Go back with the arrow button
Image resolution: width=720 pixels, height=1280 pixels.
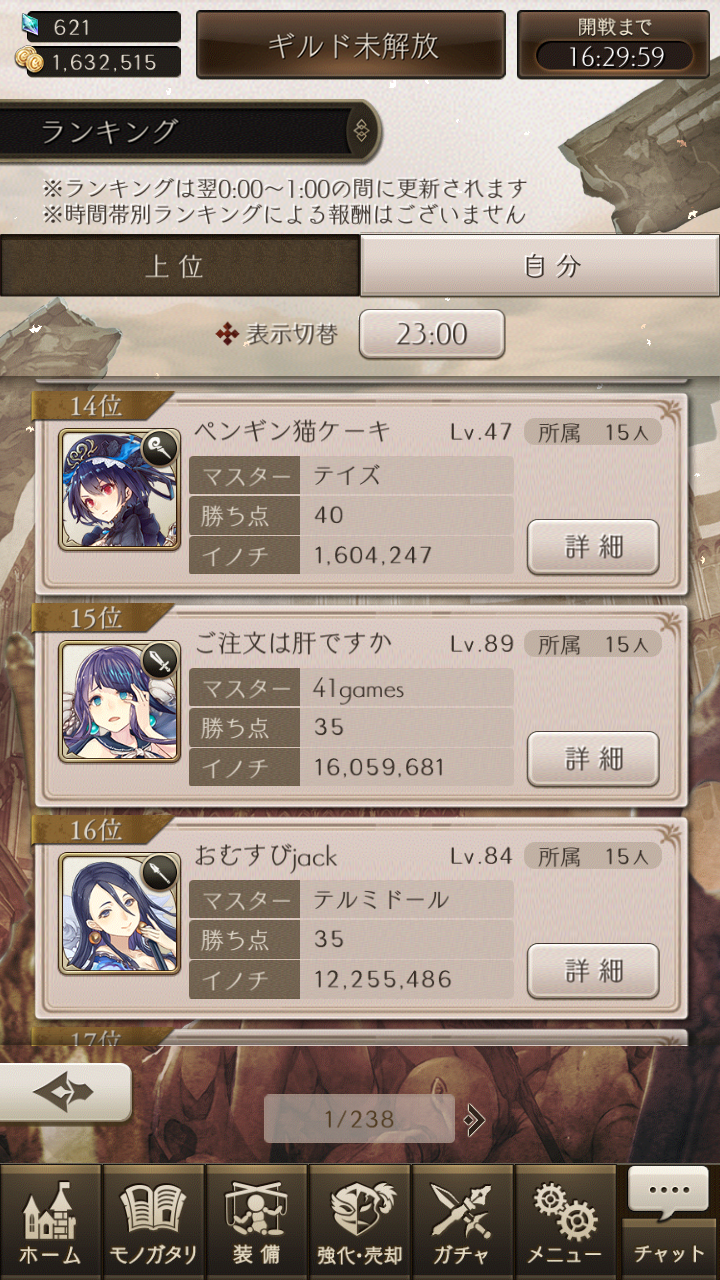point(64,1092)
